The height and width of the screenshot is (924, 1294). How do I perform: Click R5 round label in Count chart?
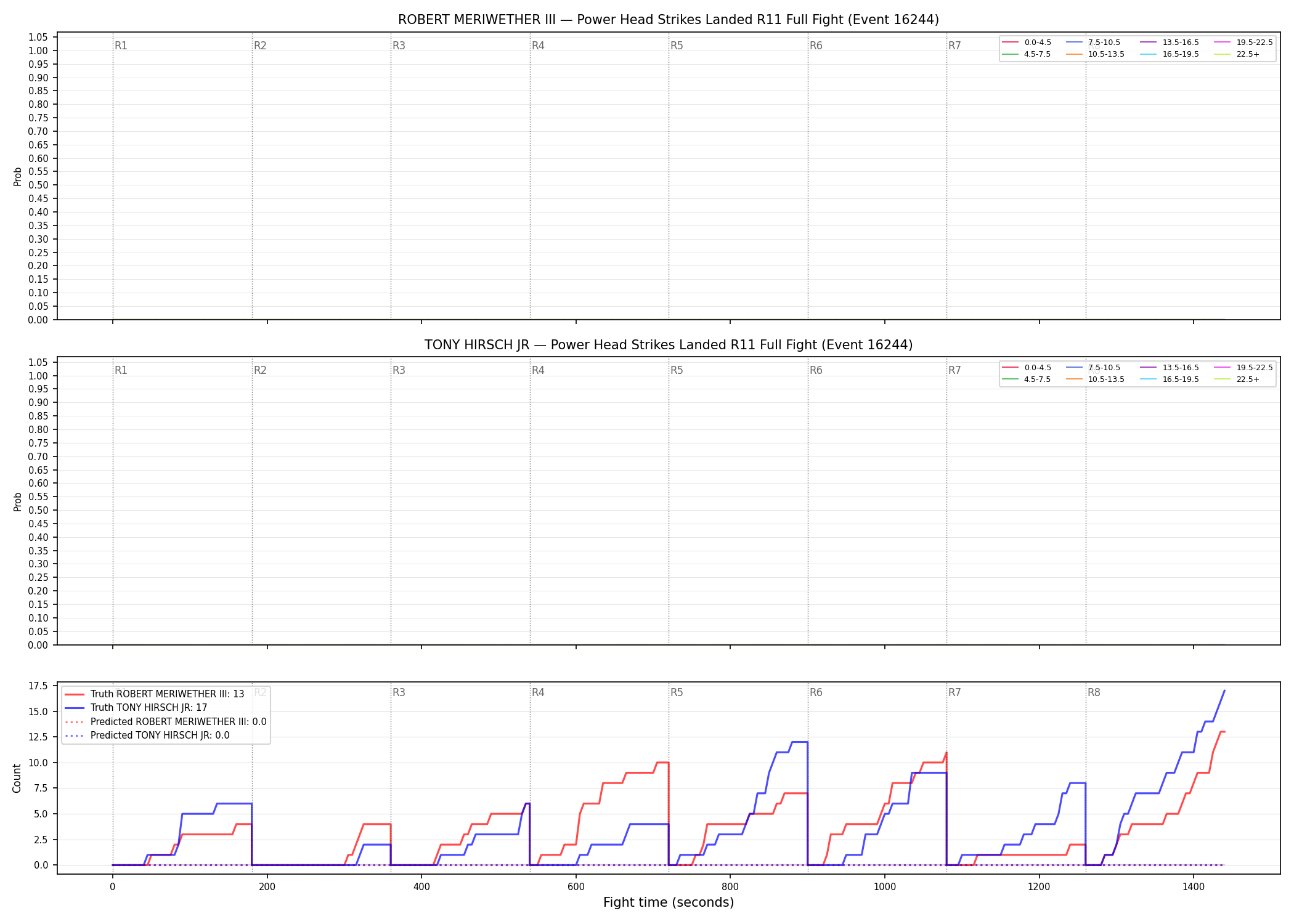click(x=677, y=692)
